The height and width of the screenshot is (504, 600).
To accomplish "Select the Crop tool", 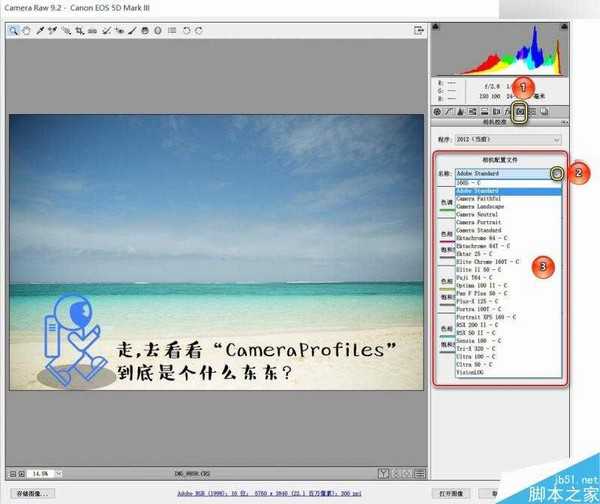I will click(79, 31).
